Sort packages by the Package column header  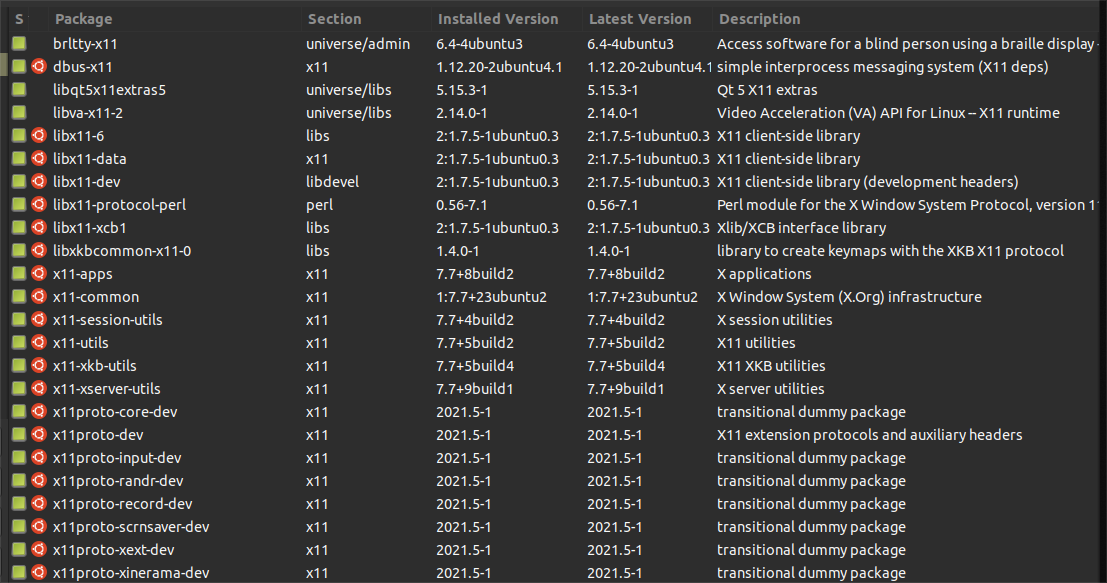point(83,19)
